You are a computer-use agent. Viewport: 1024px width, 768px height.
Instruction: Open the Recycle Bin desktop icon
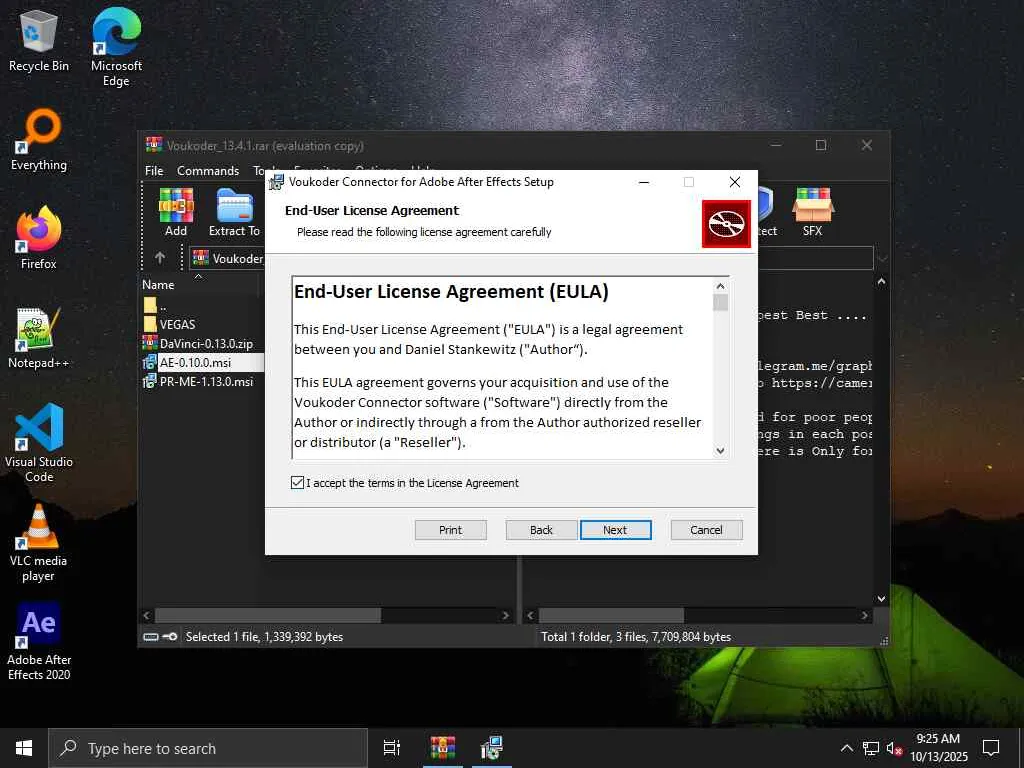click(x=39, y=39)
